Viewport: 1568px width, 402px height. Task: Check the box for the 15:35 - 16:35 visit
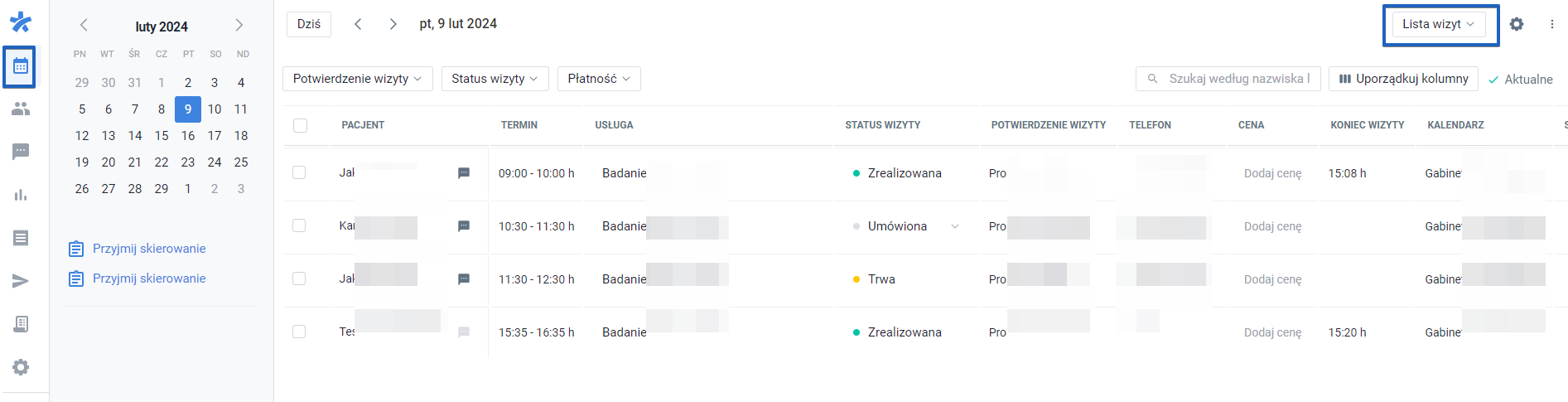coord(299,332)
